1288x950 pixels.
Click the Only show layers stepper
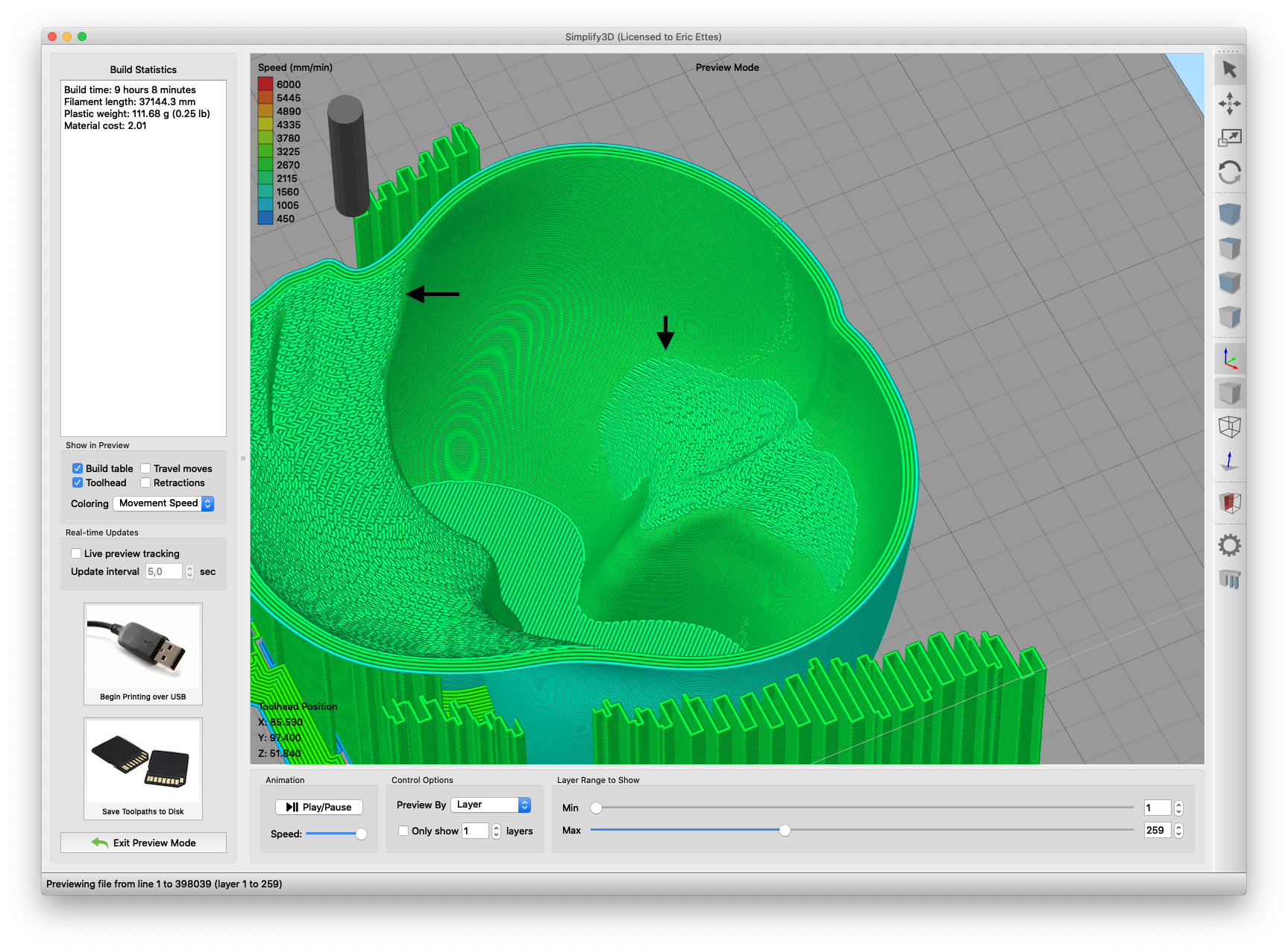497,831
